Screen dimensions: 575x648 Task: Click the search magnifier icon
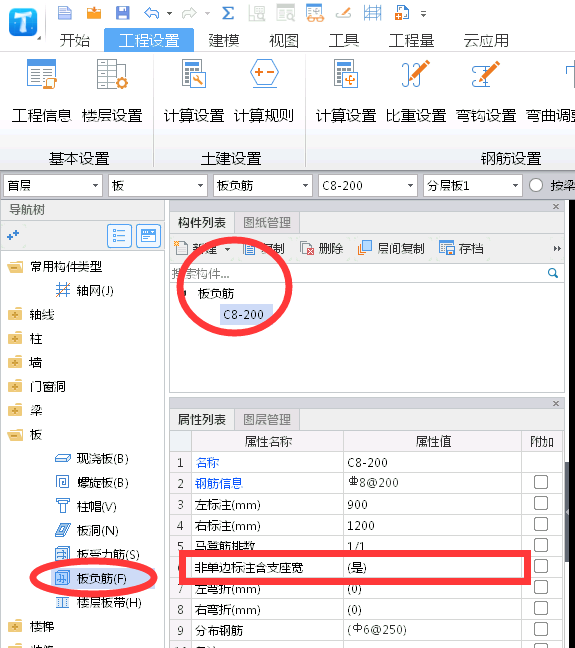coord(553,273)
